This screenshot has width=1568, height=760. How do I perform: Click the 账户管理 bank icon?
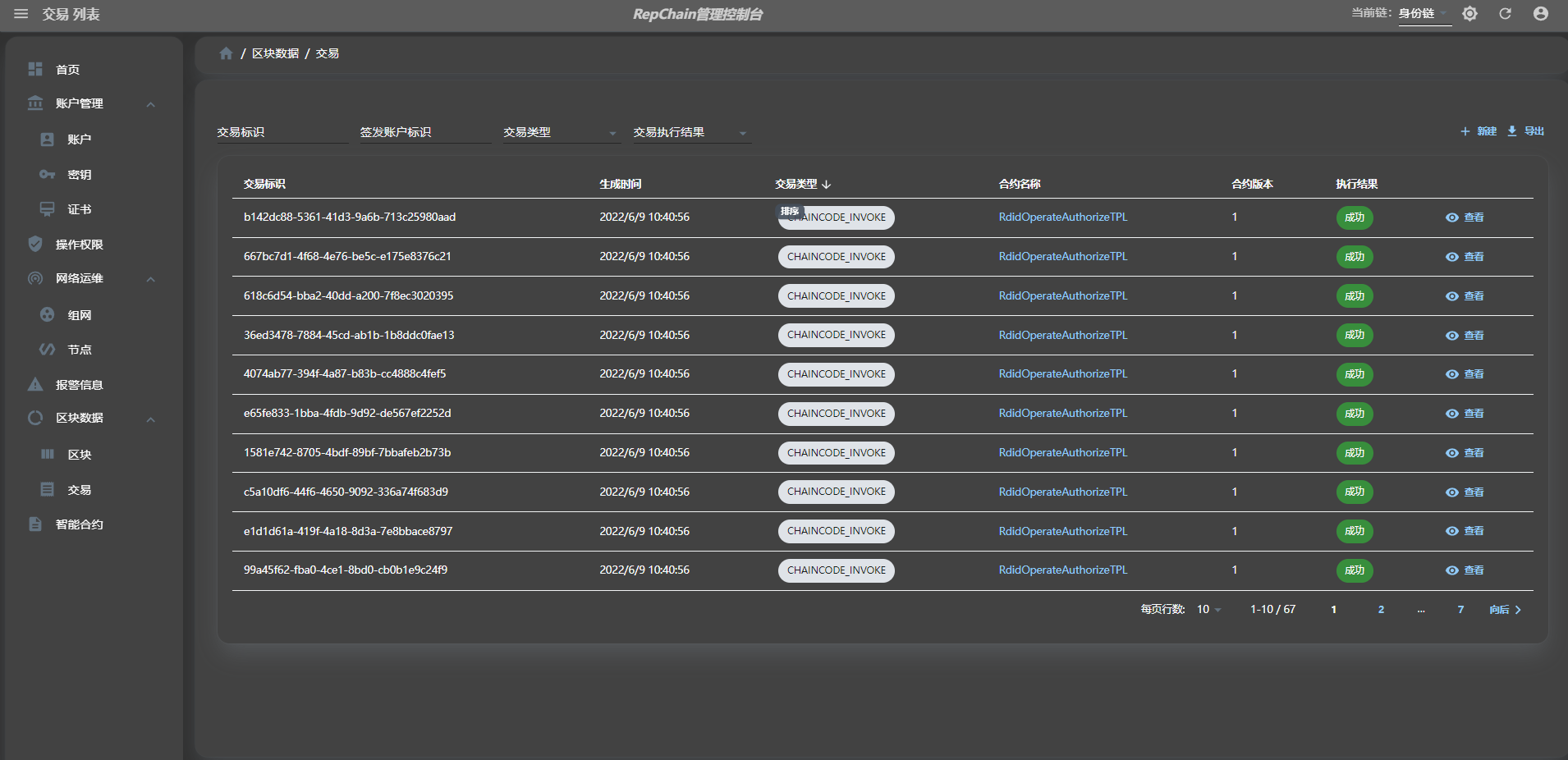point(35,103)
